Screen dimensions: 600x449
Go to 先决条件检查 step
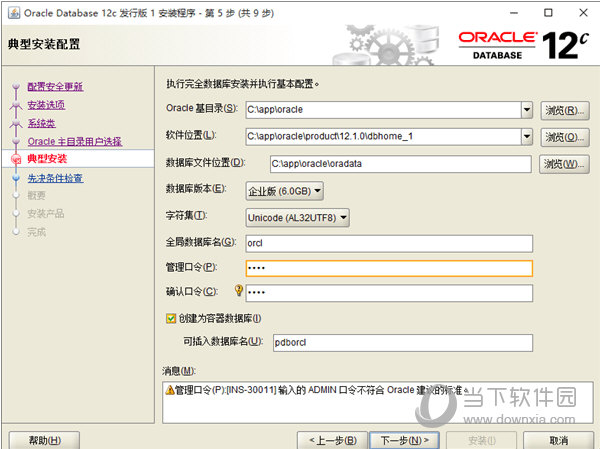55,178
